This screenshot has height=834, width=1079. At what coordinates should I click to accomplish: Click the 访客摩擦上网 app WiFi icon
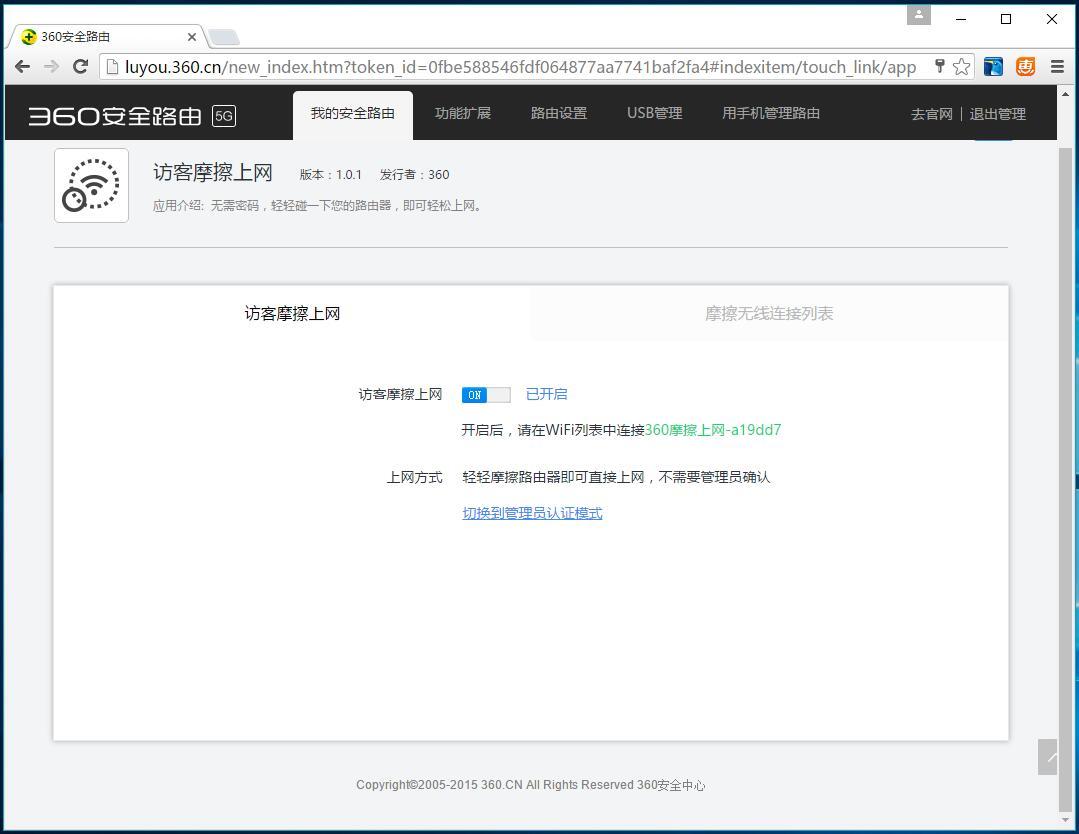pos(91,185)
